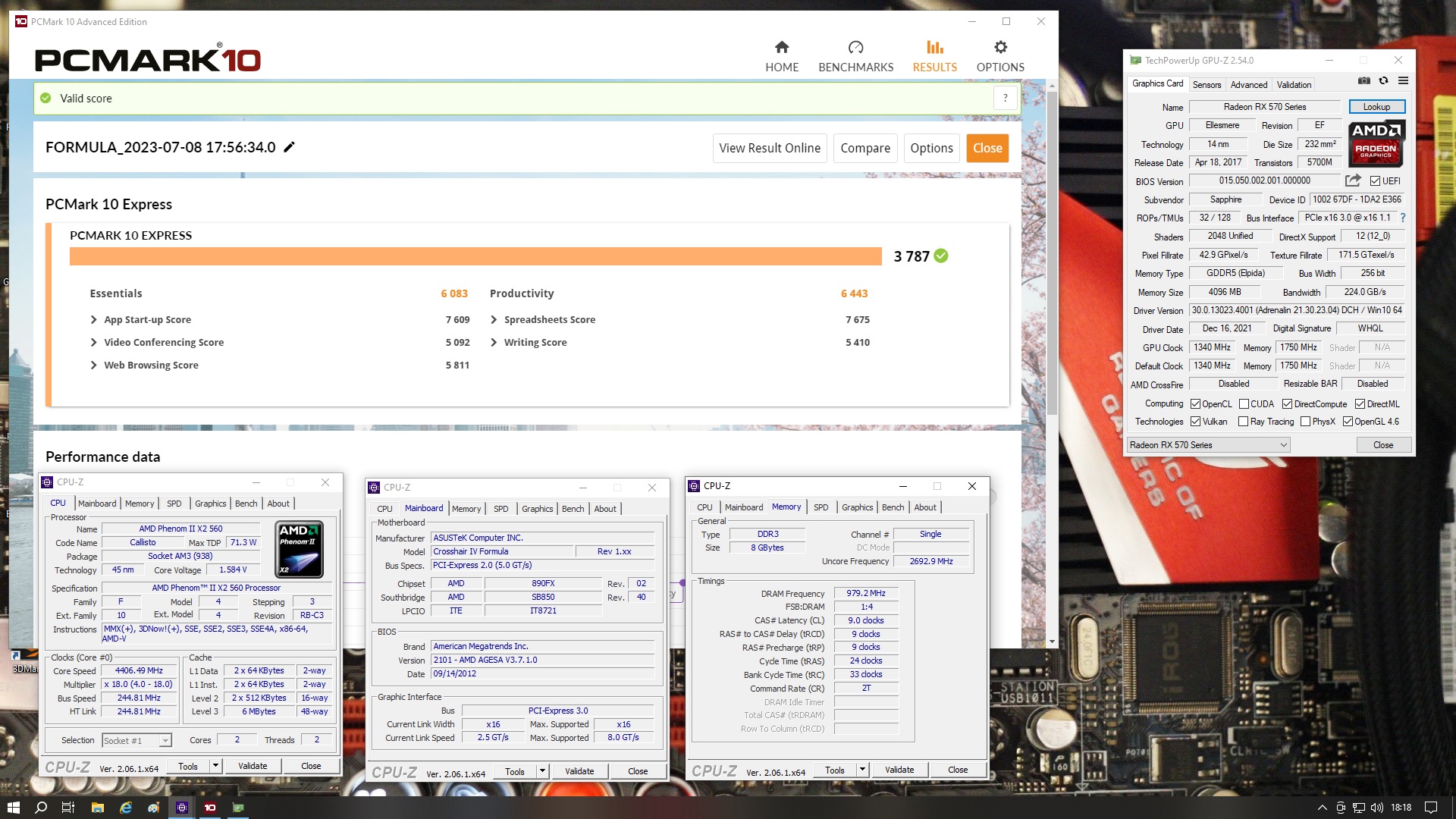Click the AMD Phenom II processor logo
The height and width of the screenshot is (819, 1456).
click(300, 549)
